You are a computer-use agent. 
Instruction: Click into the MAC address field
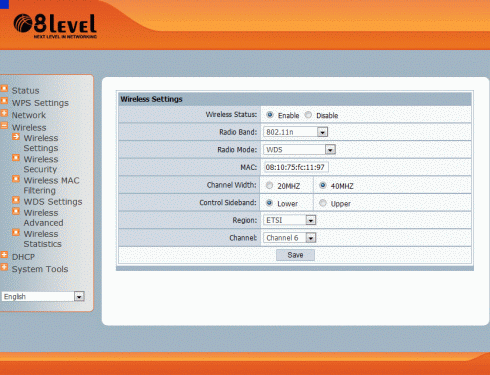pyautogui.click(x=296, y=167)
